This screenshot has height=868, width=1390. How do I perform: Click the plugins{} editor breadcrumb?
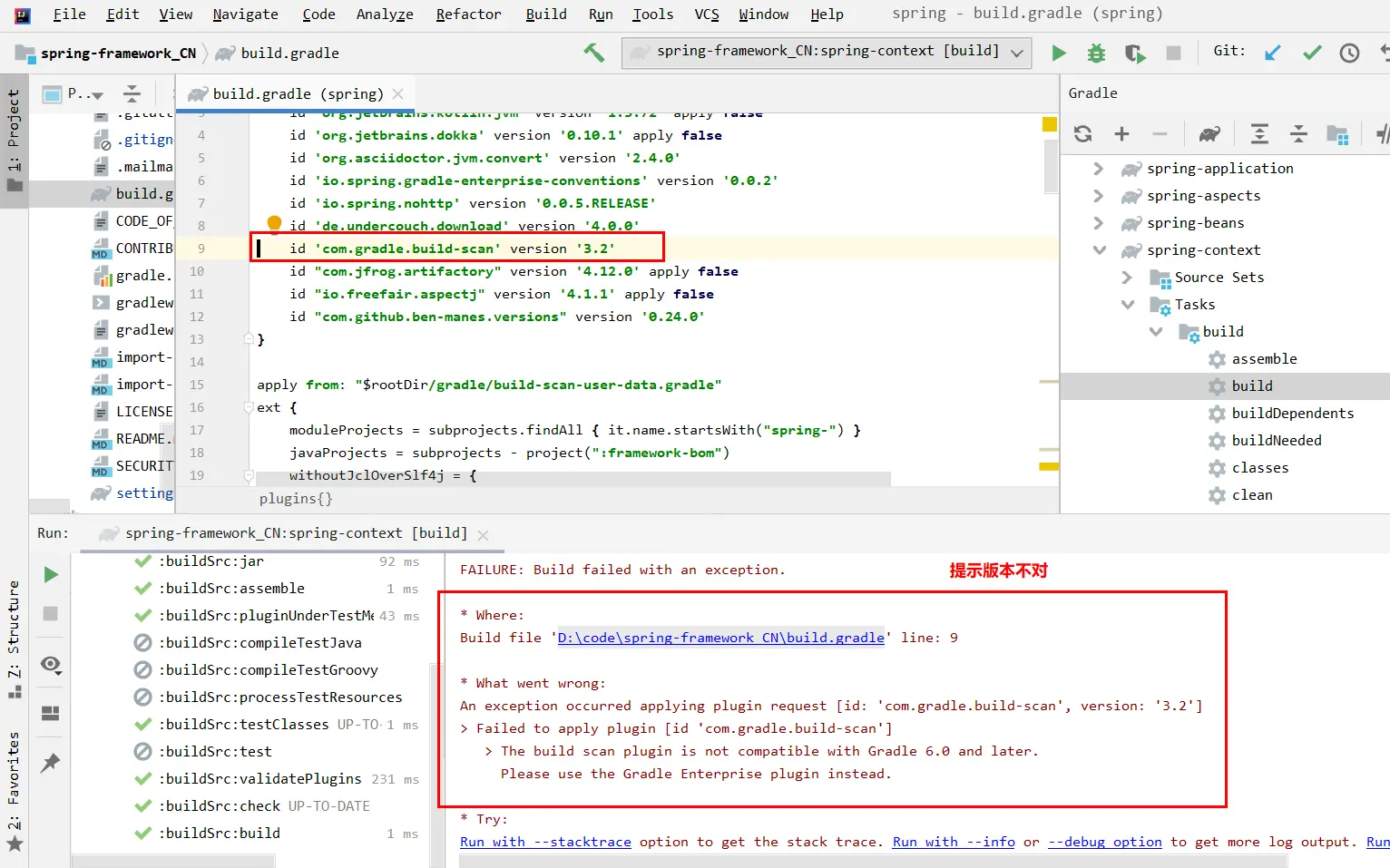[x=296, y=499]
